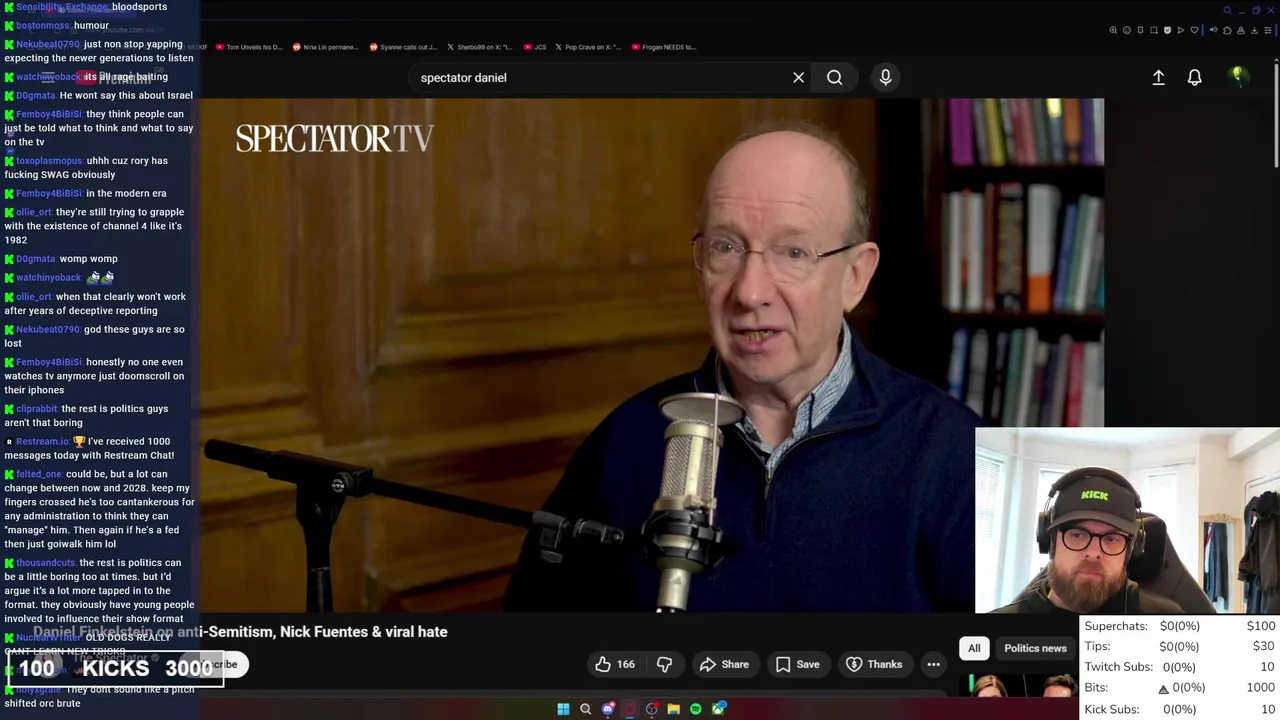Screen dimensions: 1280x720
Task: Open the Windows Start menu
Action: click(x=563, y=709)
